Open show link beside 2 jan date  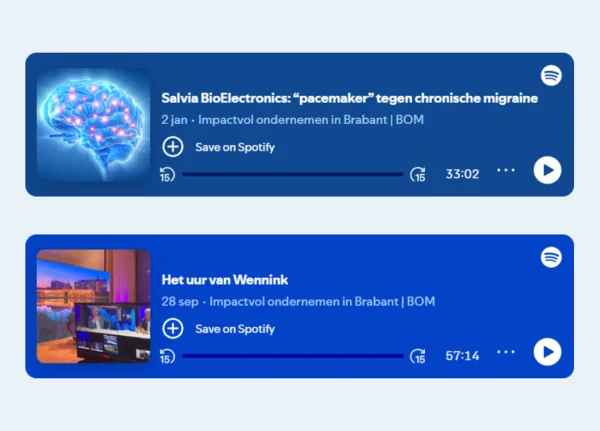[x=311, y=120]
